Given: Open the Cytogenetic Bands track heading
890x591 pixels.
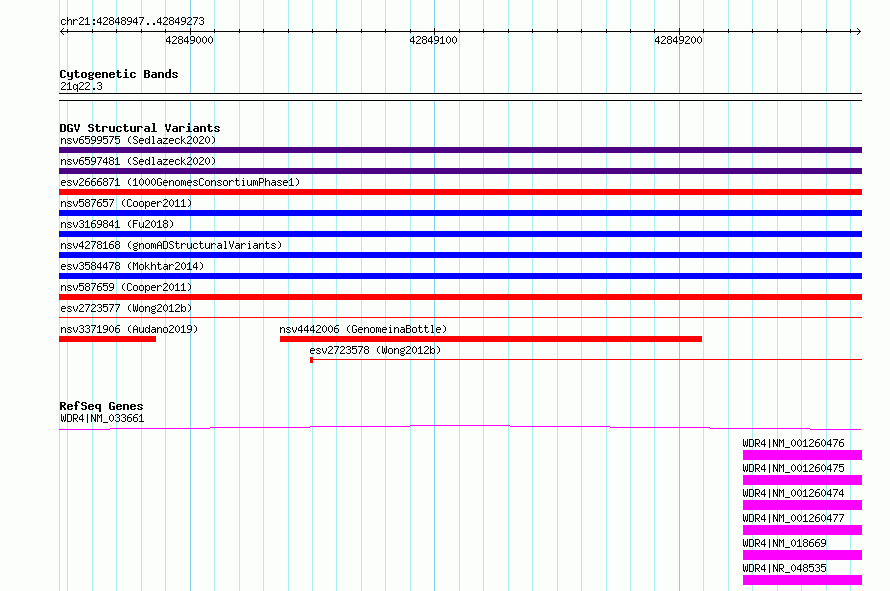Looking at the screenshot, I should click(119, 74).
